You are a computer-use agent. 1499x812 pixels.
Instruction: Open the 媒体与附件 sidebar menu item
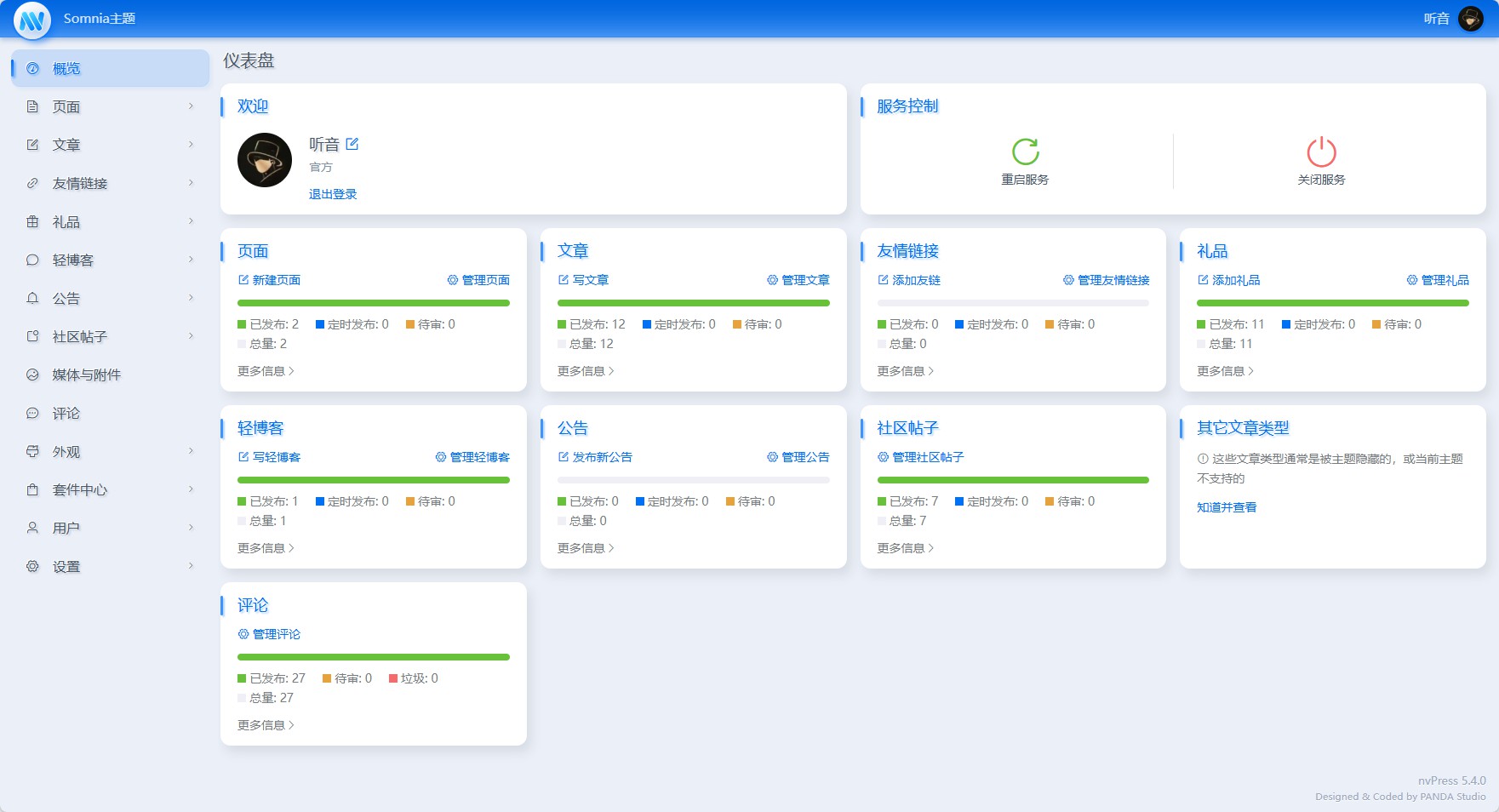click(x=111, y=375)
